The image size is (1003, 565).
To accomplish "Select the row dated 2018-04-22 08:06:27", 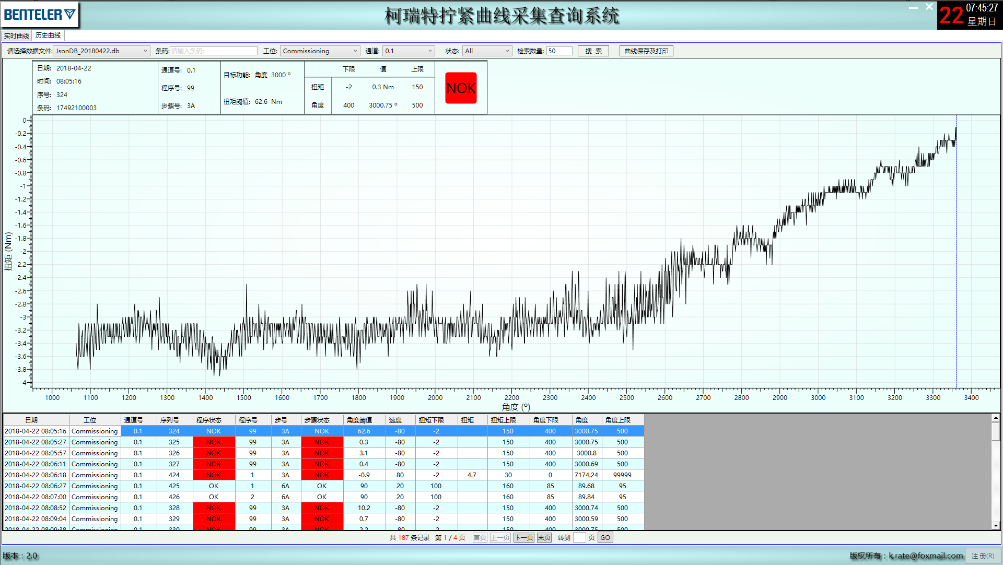I will tap(323, 486).
